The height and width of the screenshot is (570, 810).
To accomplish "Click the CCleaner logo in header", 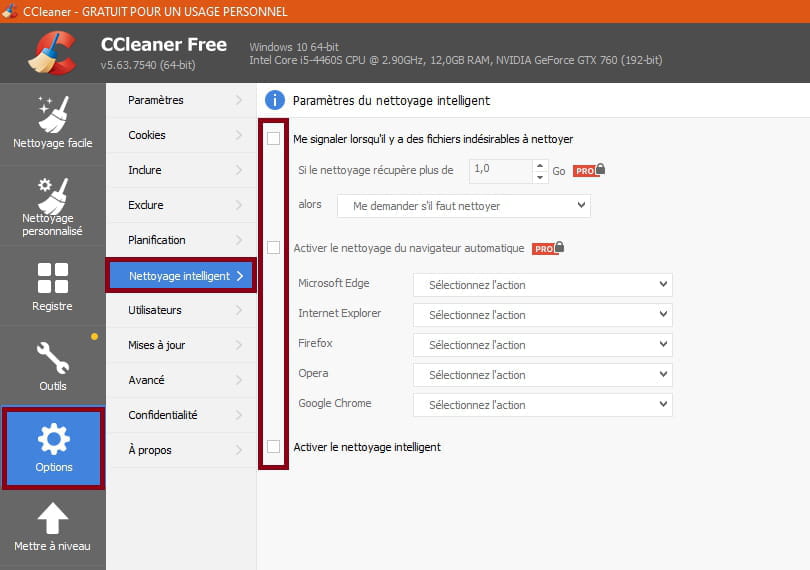I will pos(53,53).
